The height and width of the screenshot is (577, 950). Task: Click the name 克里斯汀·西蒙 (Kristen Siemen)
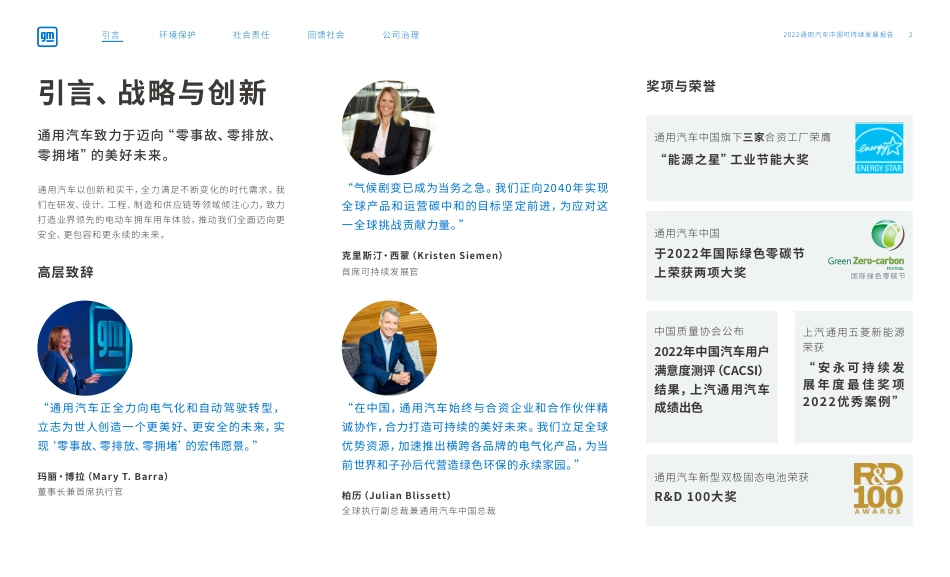point(422,255)
